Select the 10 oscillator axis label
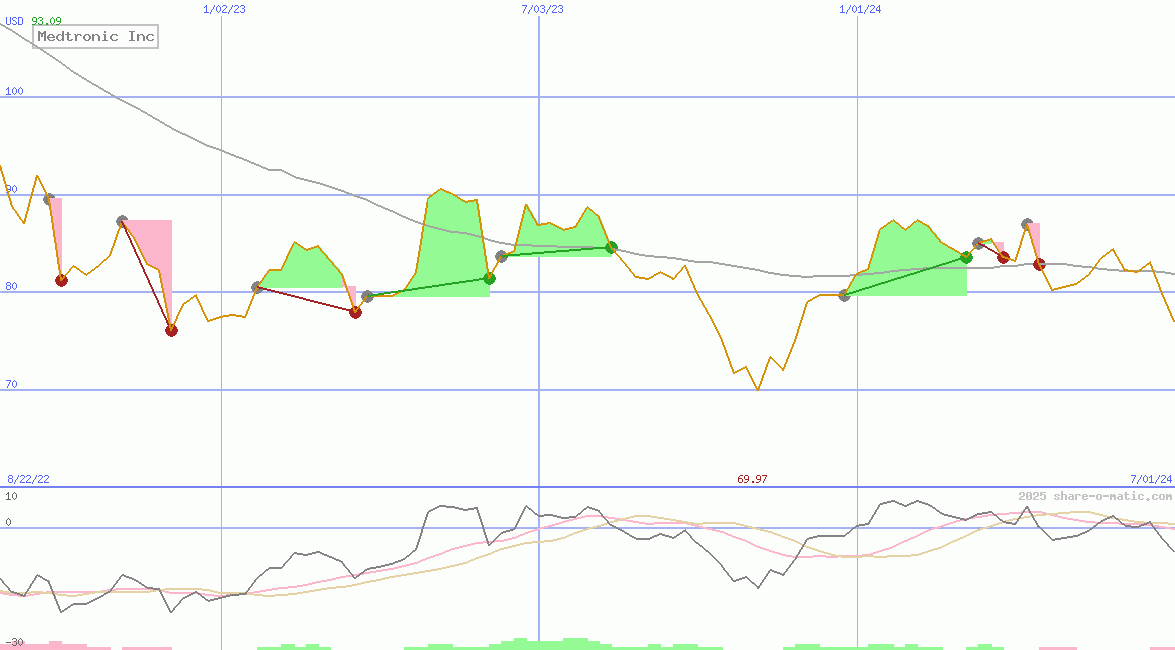The width and height of the screenshot is (1175, 650). pos(11,496)
